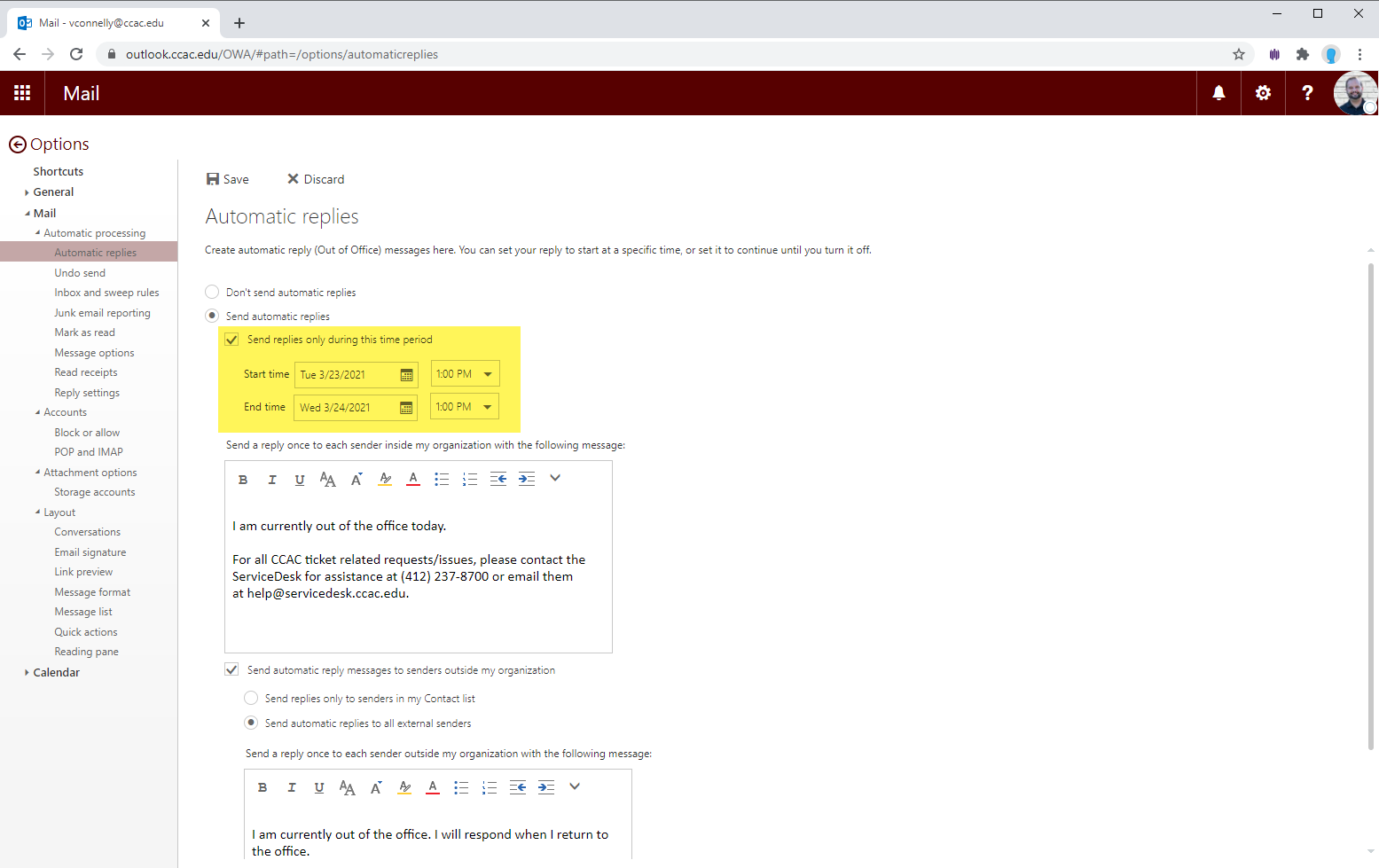
Task: Pick font color in internal editor
Action: coord(413,480)
